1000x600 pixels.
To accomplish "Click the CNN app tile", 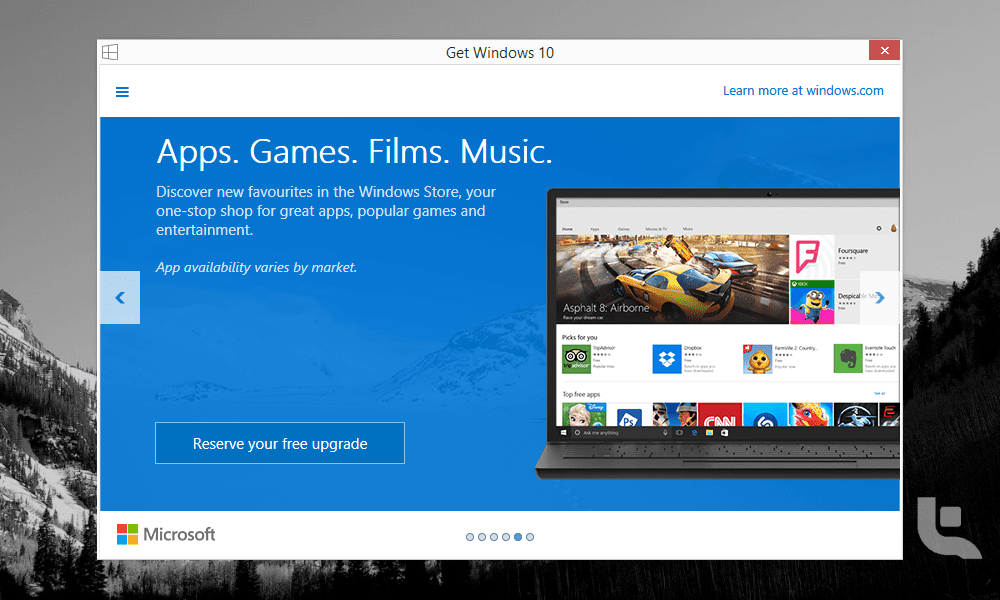I will pos(720,414).
